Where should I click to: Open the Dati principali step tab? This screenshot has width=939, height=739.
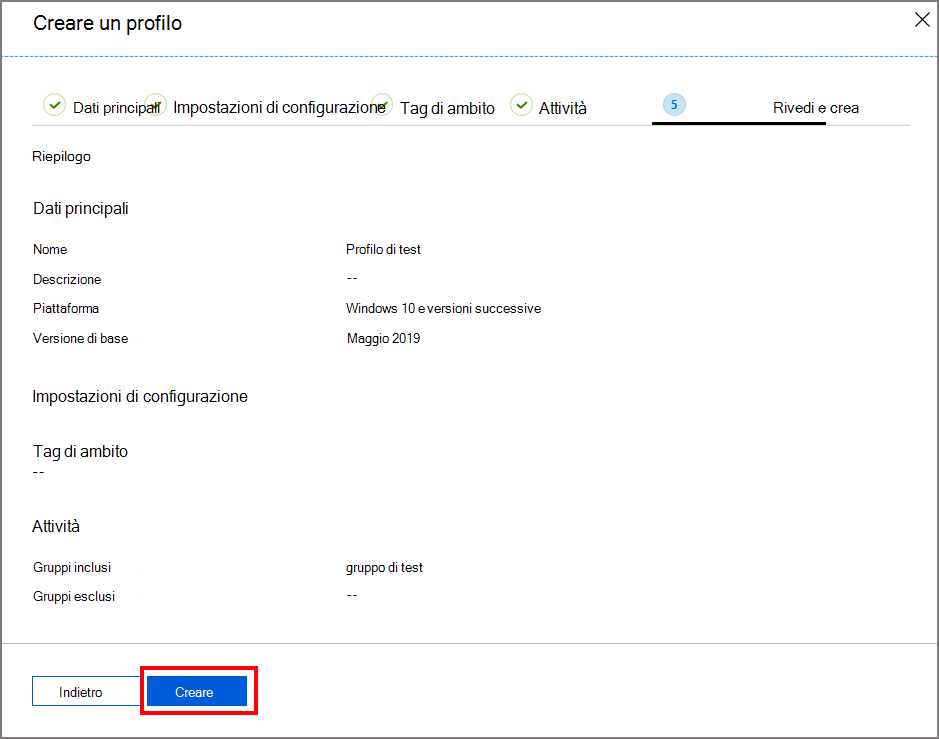[116, 108]
